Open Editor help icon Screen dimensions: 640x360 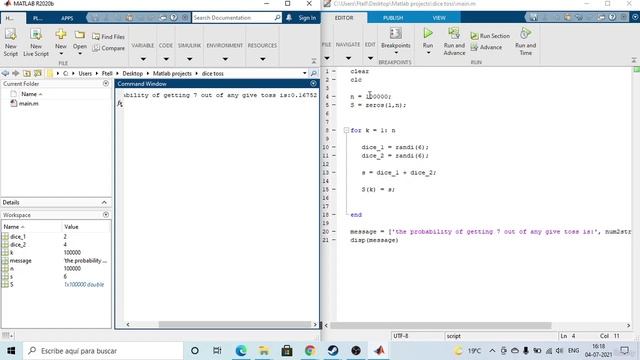click(612, 17)
